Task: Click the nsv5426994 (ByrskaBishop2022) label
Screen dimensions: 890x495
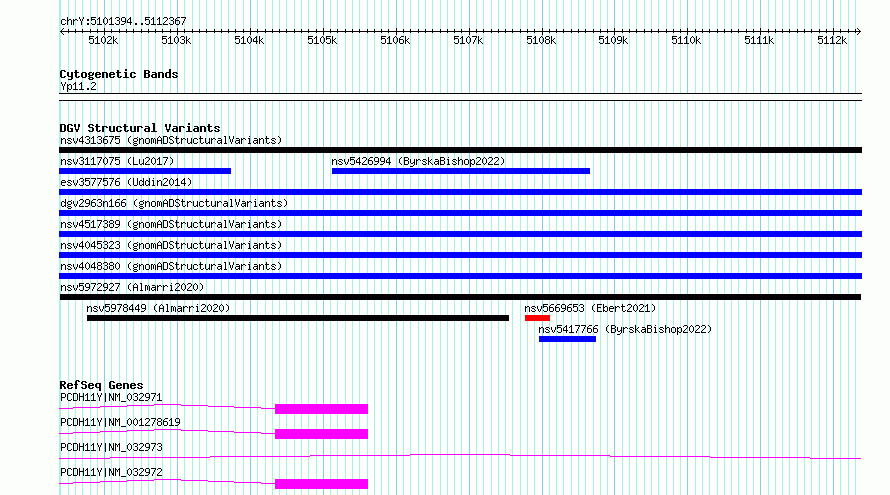Action: pyautogui.click(x=418, y=161)
